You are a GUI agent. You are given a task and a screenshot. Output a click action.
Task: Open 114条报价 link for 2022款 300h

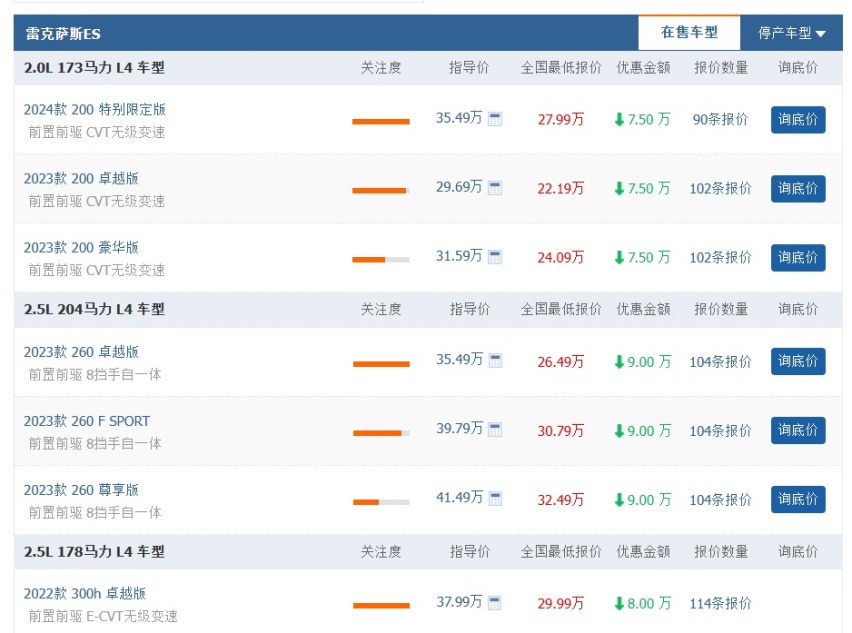[x=720, y=603]
